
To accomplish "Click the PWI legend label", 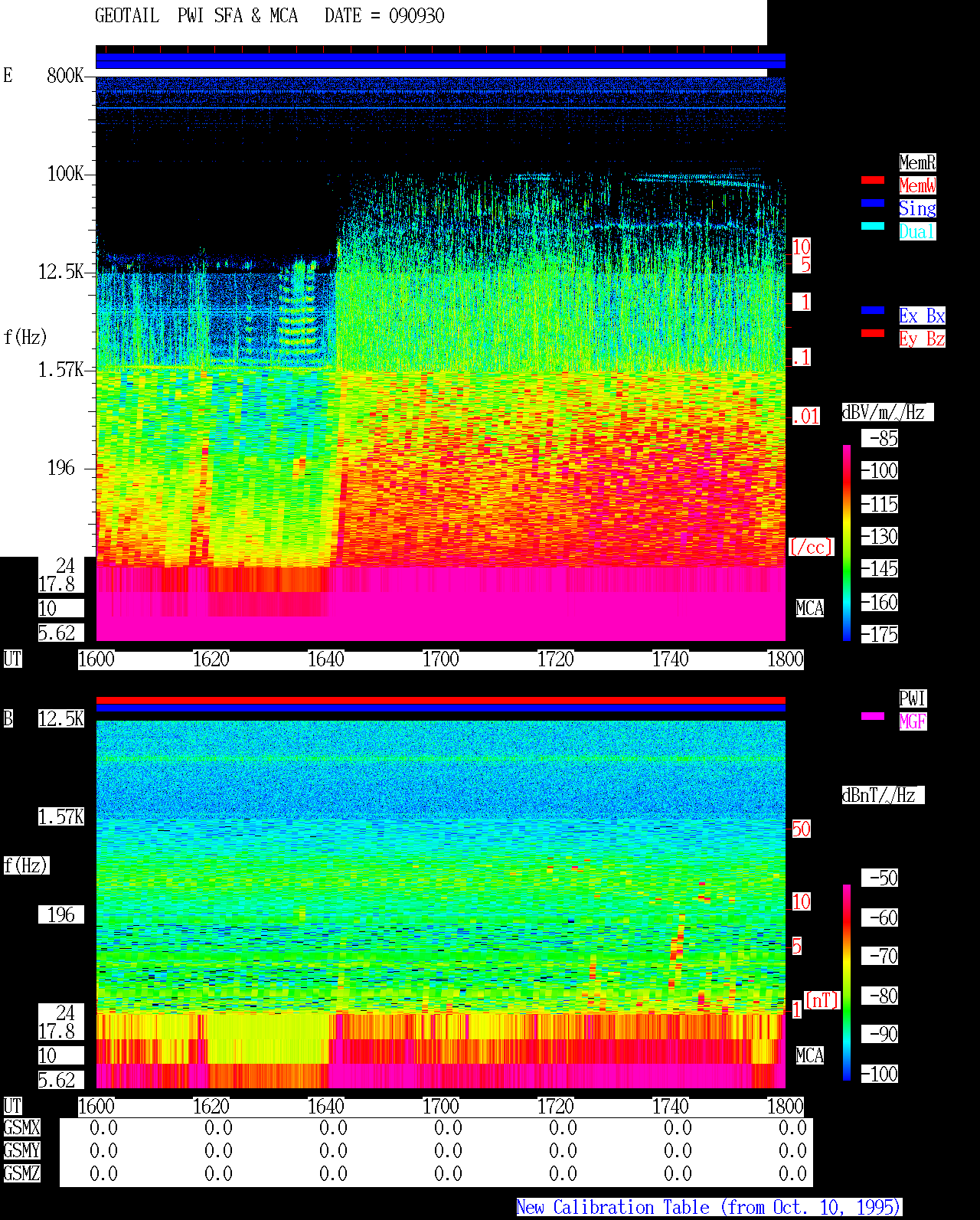I will click(913, 698).
